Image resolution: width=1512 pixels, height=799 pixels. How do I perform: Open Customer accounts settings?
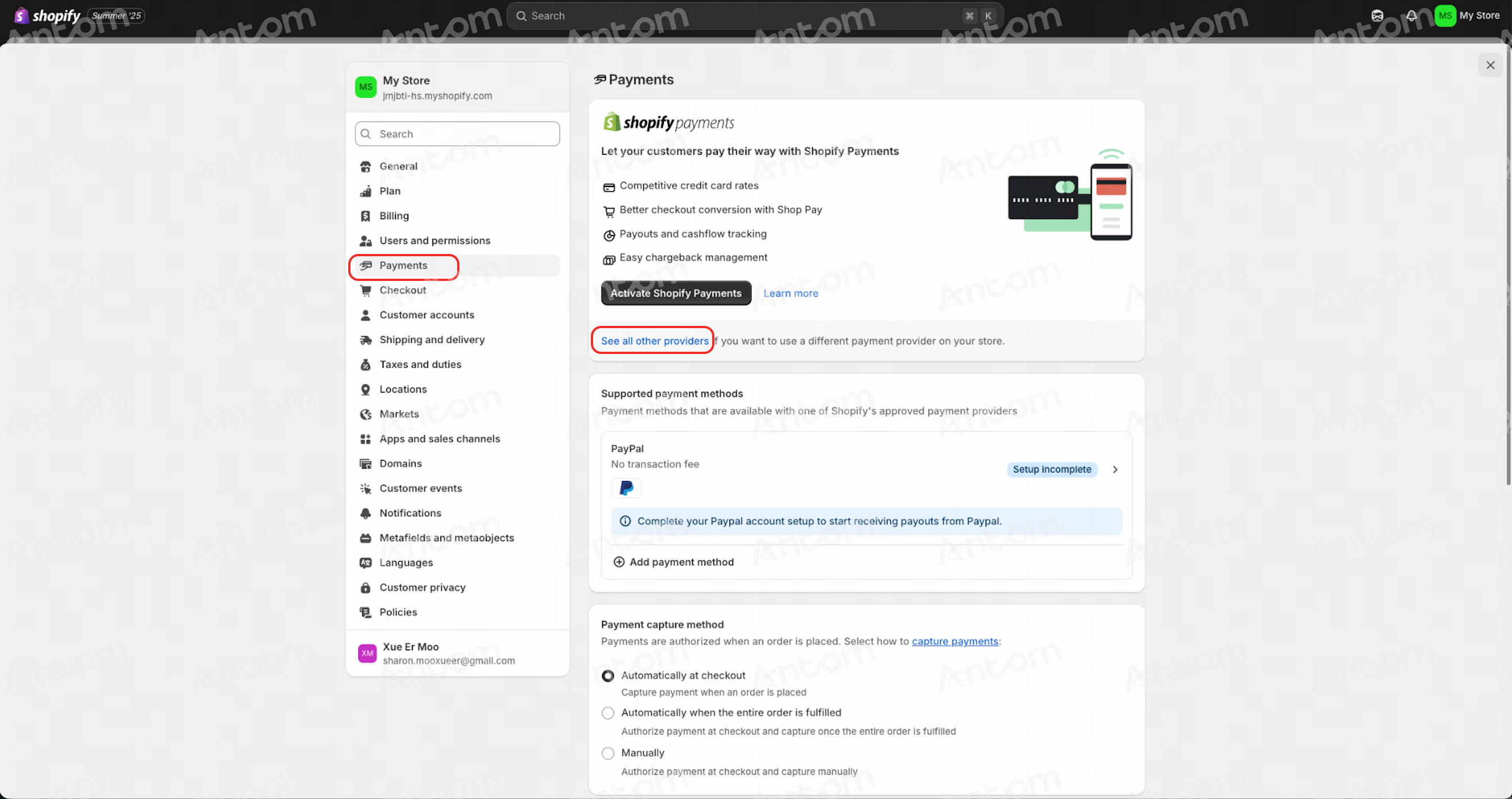tap(457, 315)
